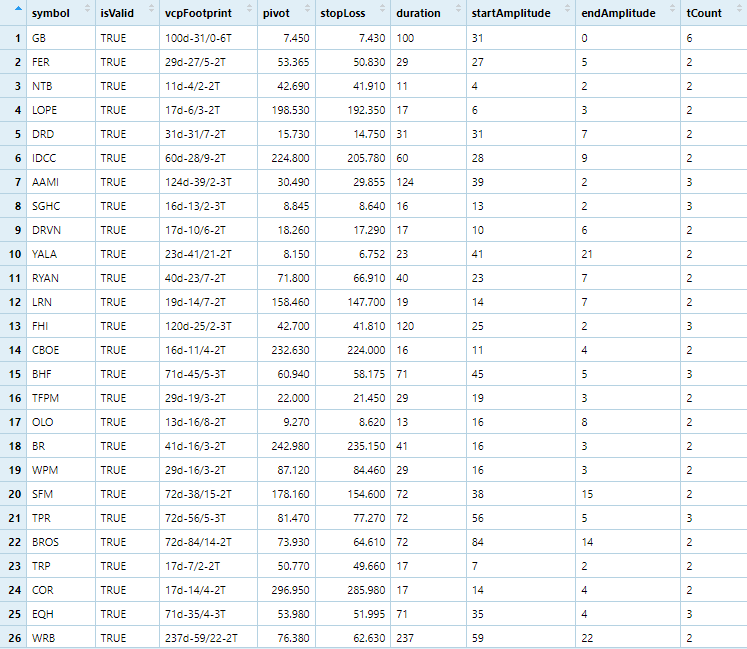Sort by the pivot column header
The image size is (747, 649).
point(286,13)
